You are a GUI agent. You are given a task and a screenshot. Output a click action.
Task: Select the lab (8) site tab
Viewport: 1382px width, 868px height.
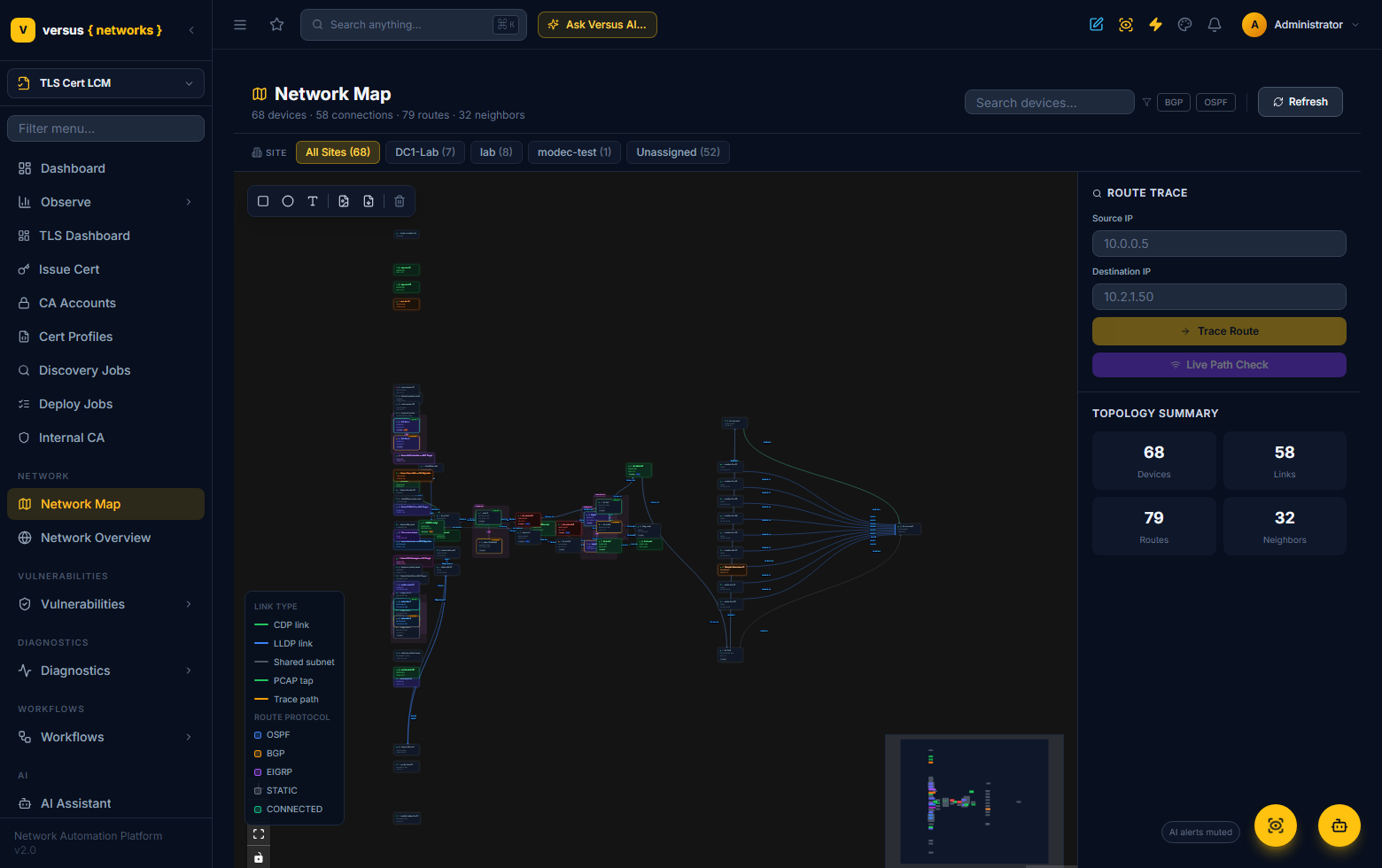click(x=496, y=152)
